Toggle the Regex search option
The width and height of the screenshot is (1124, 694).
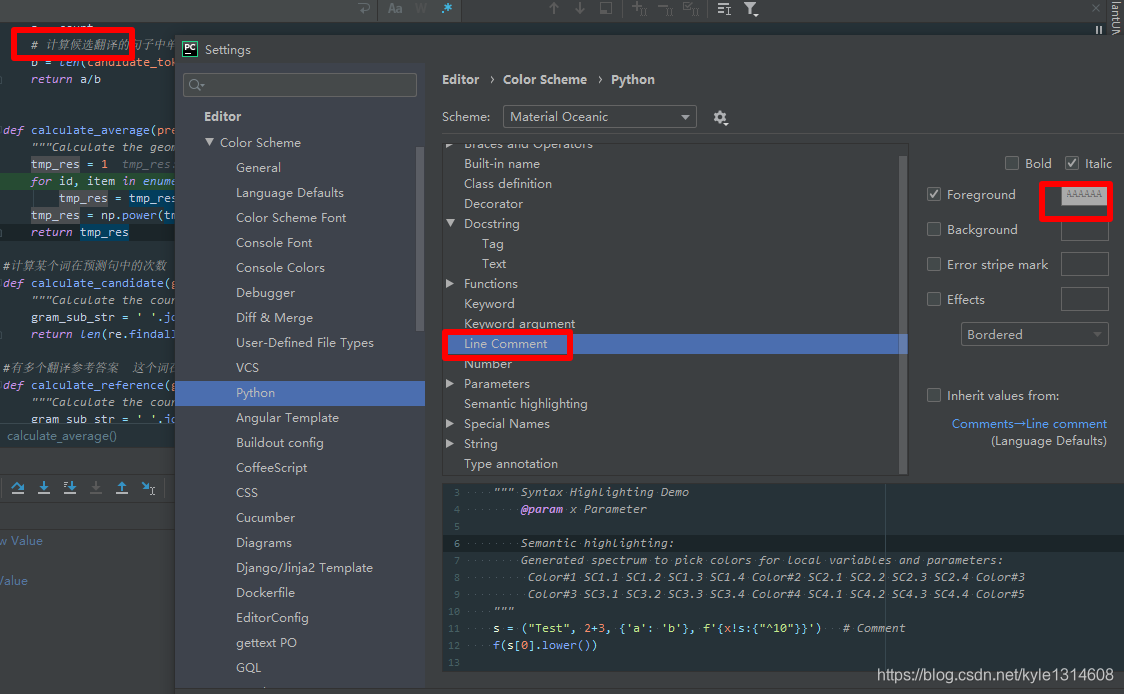(x=447, y=9)
